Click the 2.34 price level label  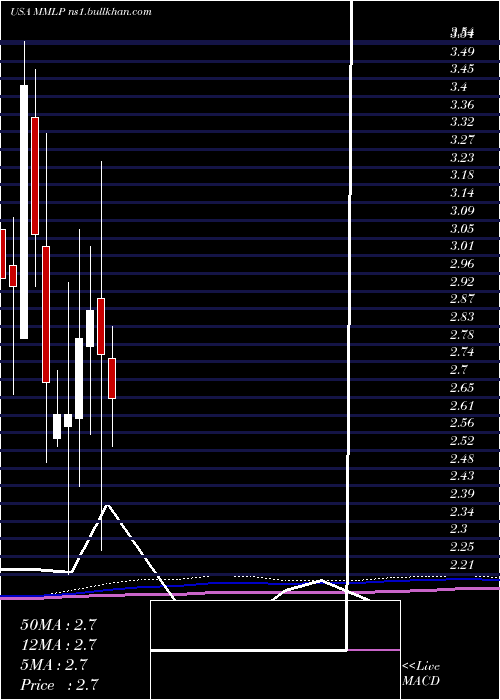click(x=462, y=512)
